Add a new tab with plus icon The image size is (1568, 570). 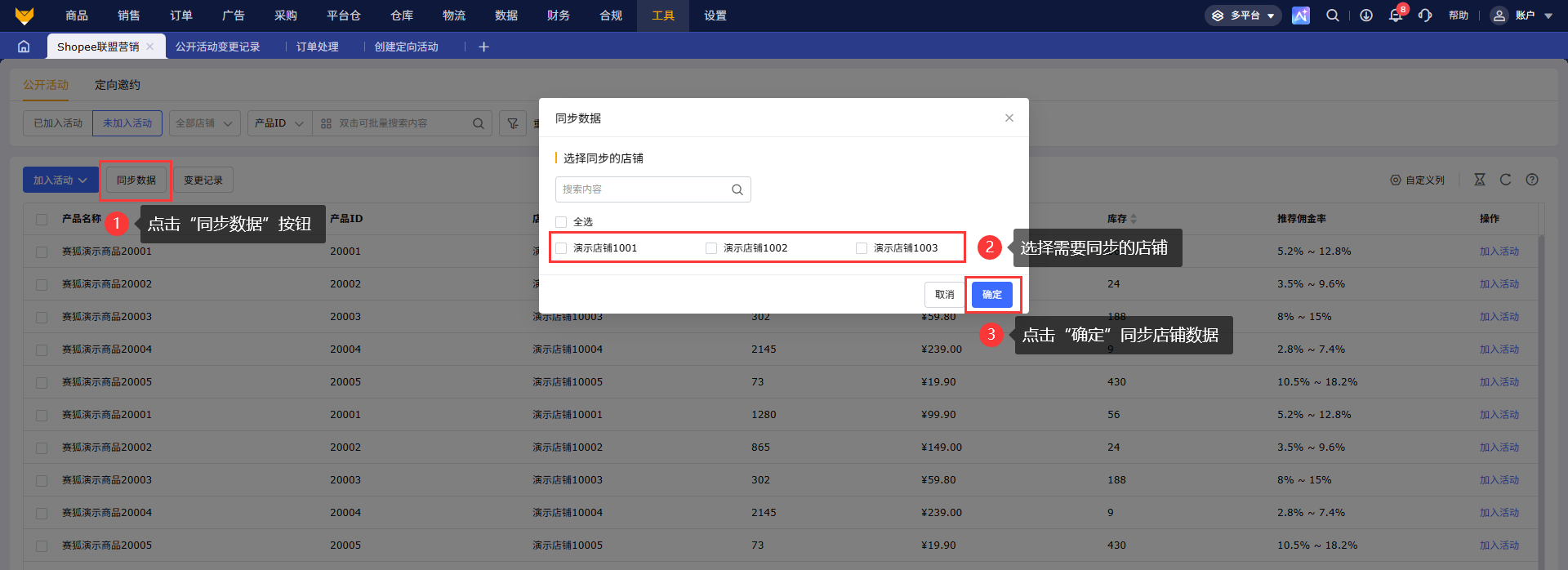(483, 47)
